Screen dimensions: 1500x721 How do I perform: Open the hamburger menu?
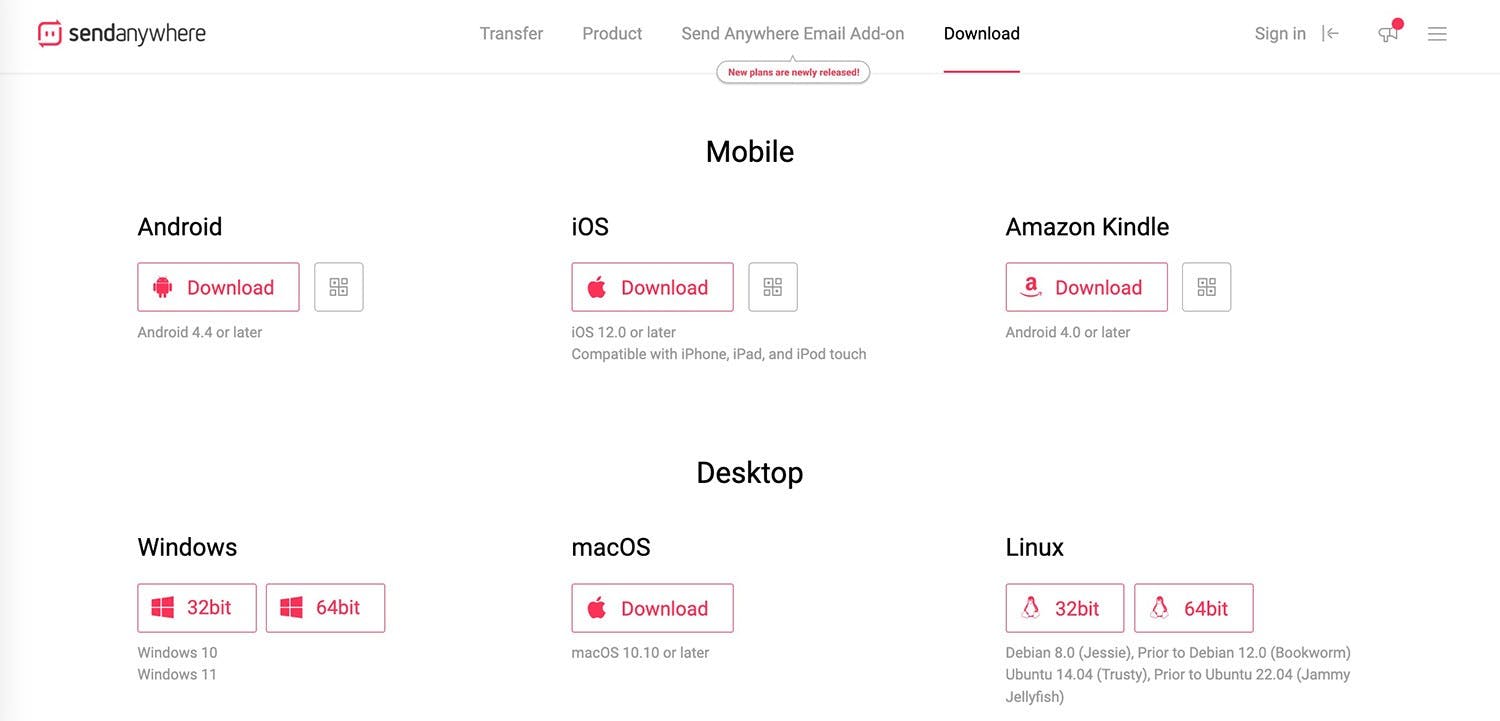[1437, 34]
